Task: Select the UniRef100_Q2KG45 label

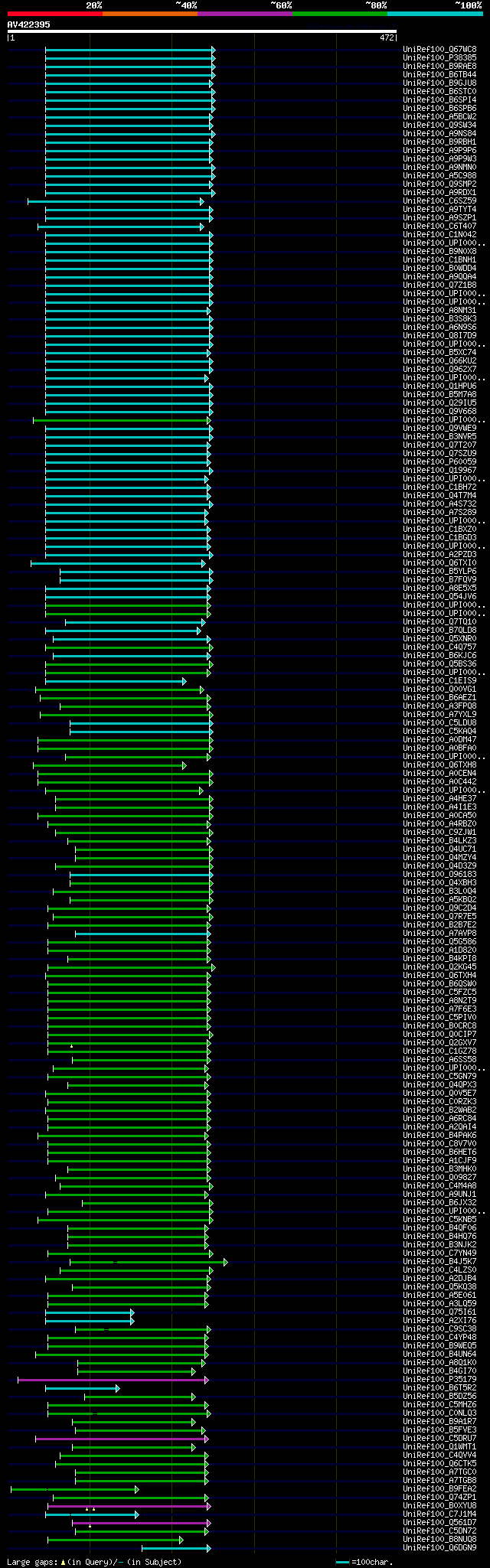Action: point(439,967)
